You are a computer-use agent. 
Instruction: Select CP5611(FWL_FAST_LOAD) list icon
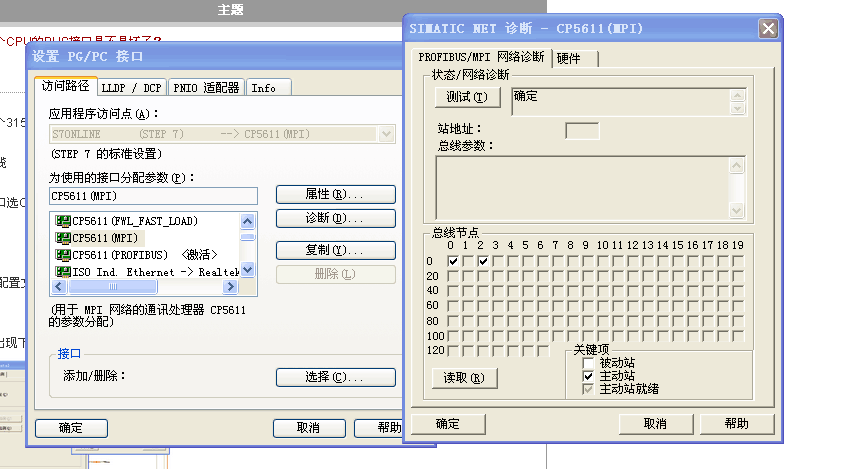[63, 221]
